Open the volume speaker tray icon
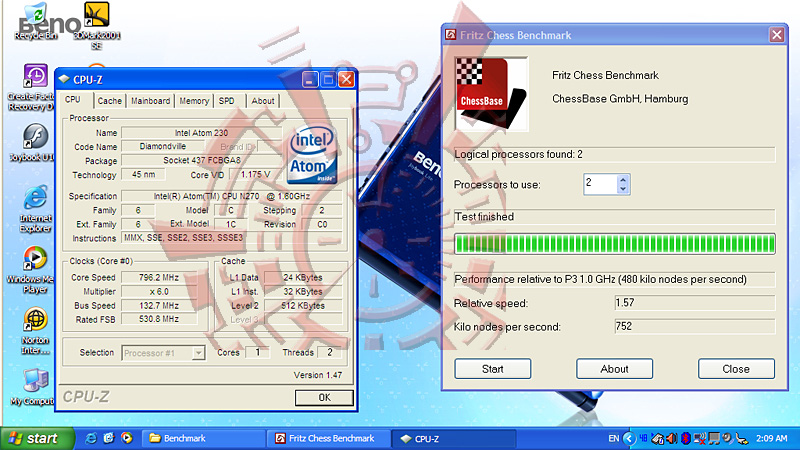This screenshot has width=800, height=450. [x=672, y=438]
